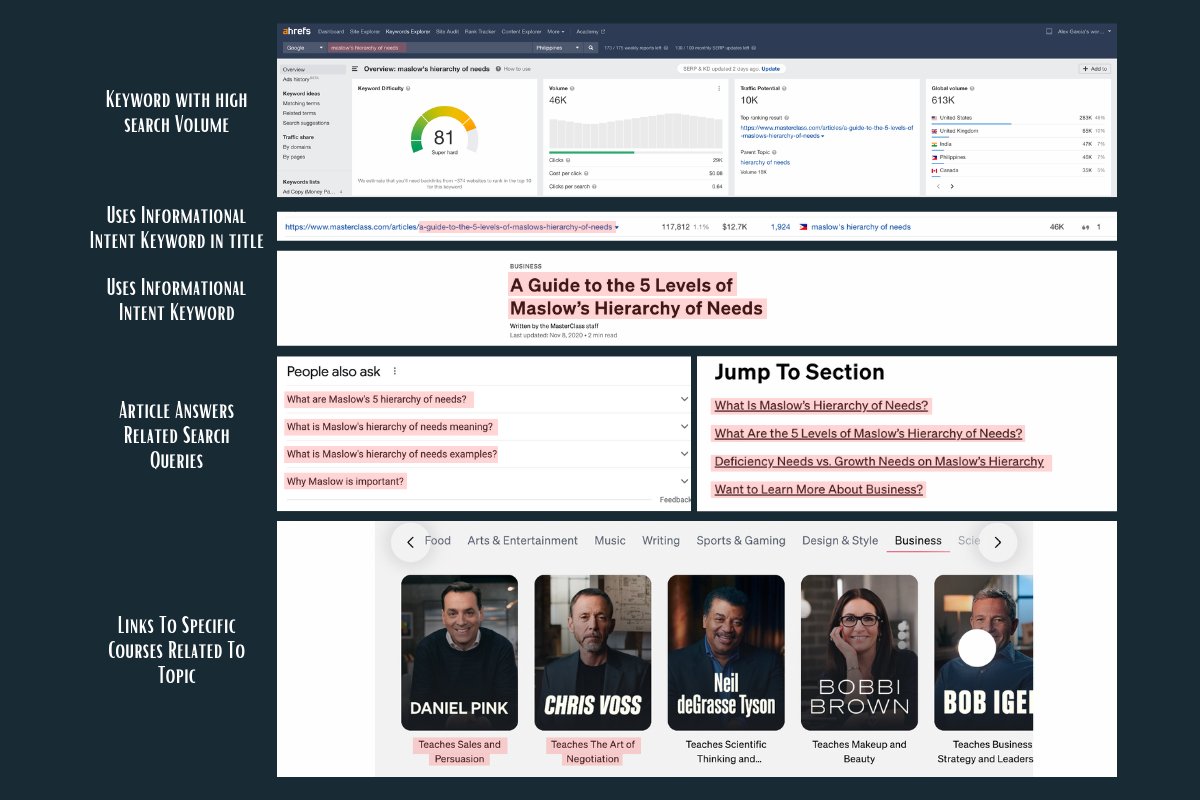
Task: Open Daniel Pink course thumbnail
Action: [459, 652]
